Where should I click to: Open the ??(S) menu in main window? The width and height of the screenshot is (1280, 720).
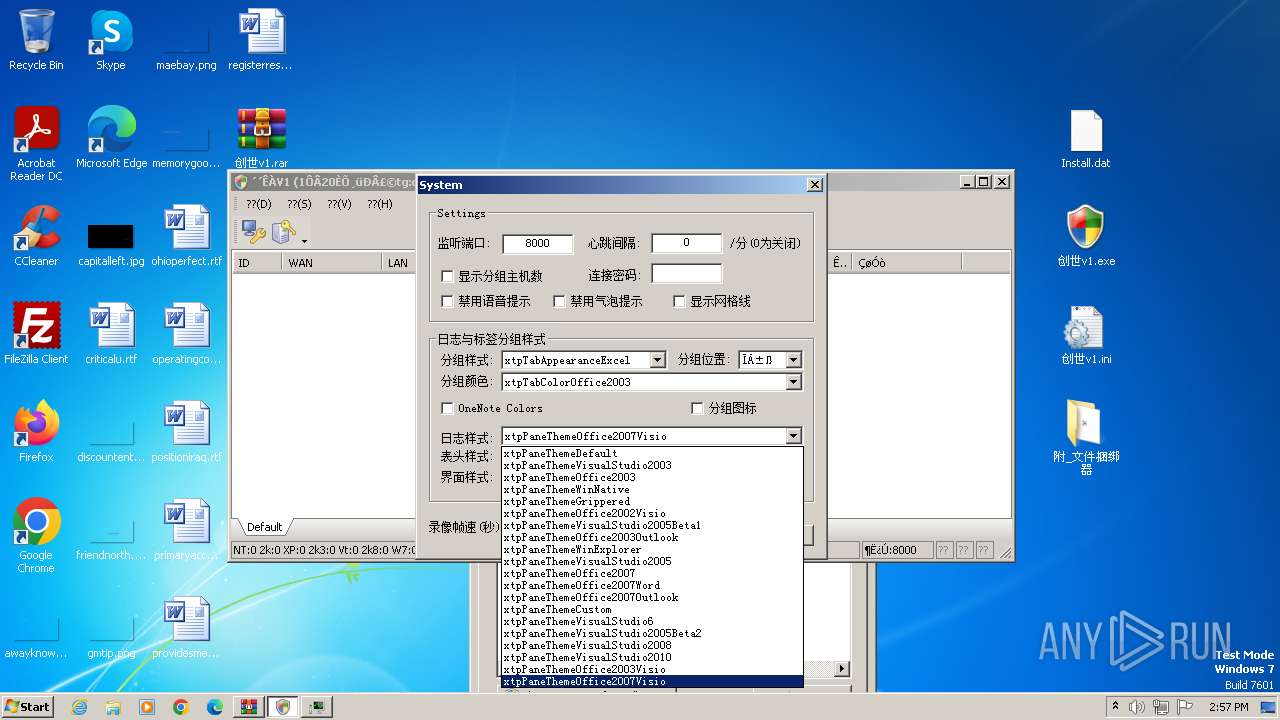[x=299, y=204]
